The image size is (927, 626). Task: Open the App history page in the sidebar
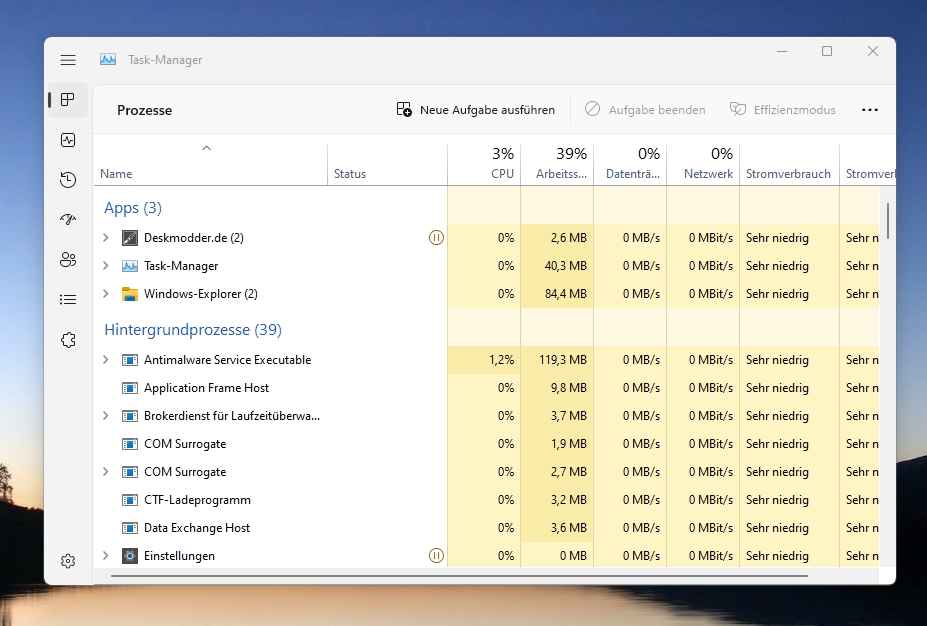(x=68, y=180)
